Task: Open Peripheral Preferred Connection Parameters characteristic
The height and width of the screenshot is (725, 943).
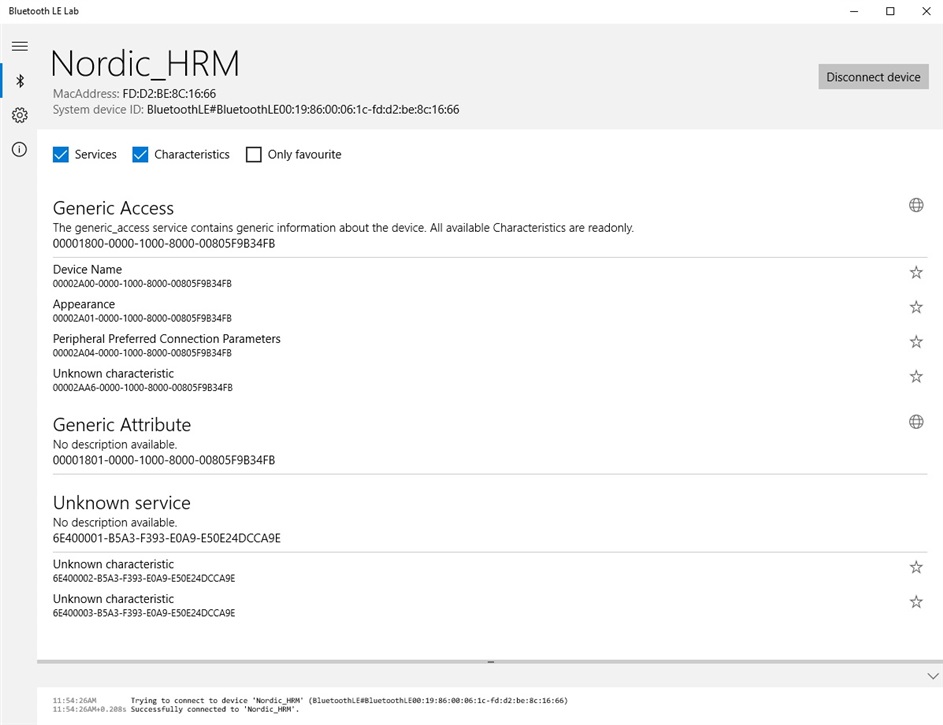Action: tap(490, 345)
